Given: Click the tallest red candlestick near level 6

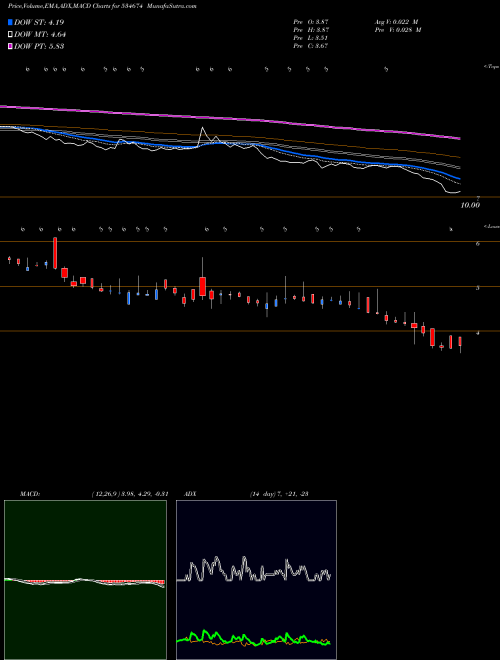Looking at the screenshot, I should (x=55, y=253).
